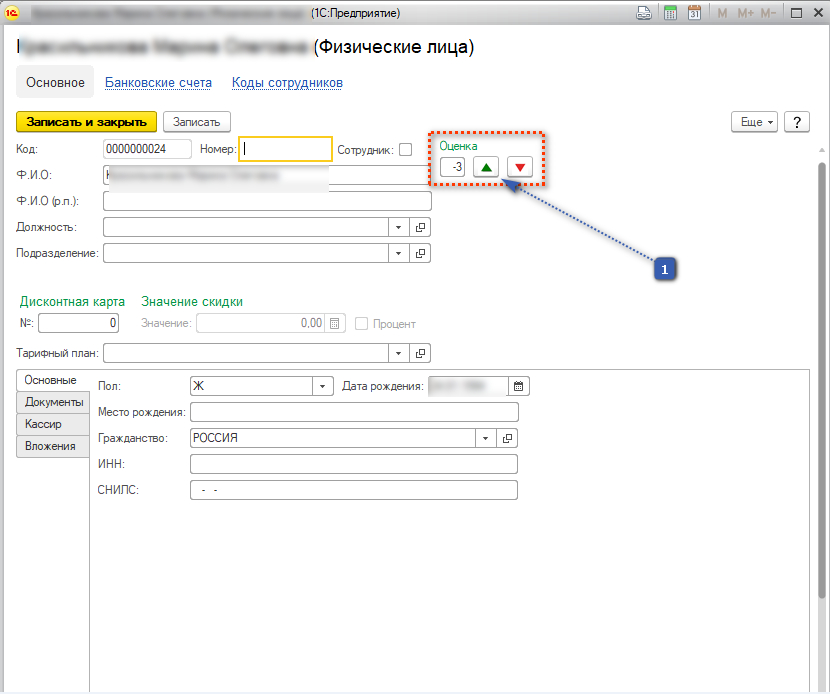Open the Гражданство record with open-form icon
The width and height of the screenshot is (830, 694).
coord(507,438)
